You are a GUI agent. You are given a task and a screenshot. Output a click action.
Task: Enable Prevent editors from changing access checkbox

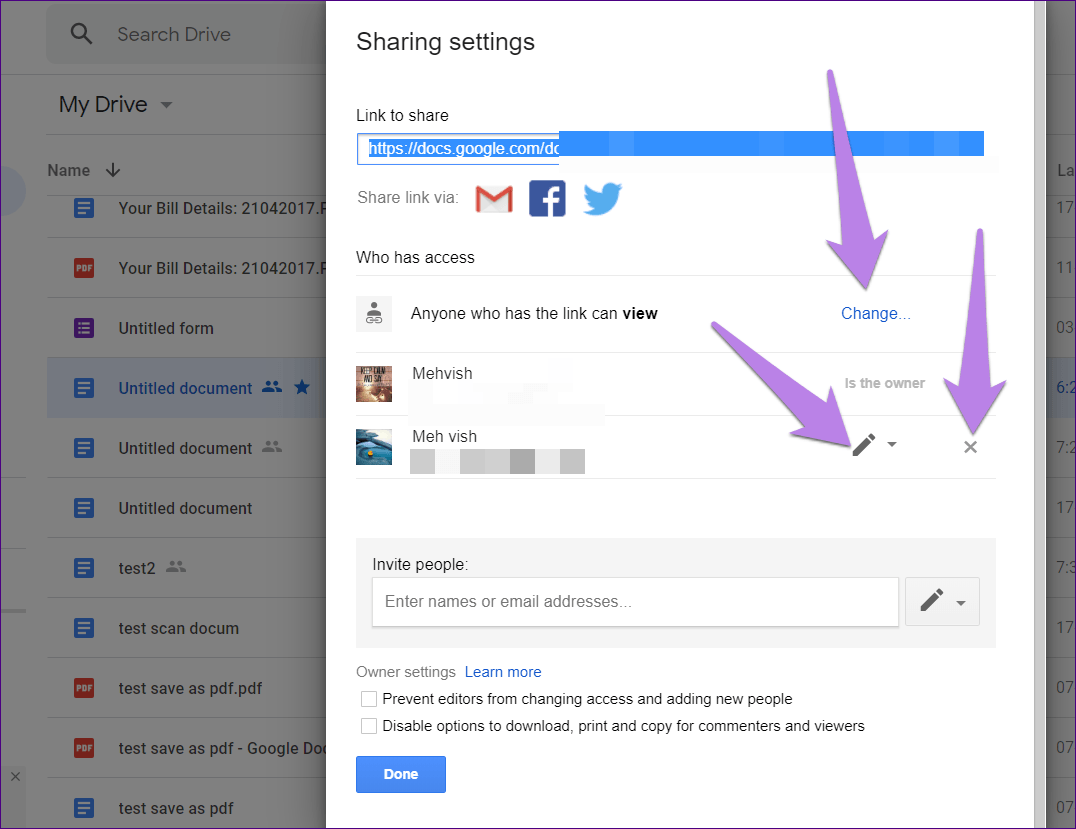tap(369, 699)
